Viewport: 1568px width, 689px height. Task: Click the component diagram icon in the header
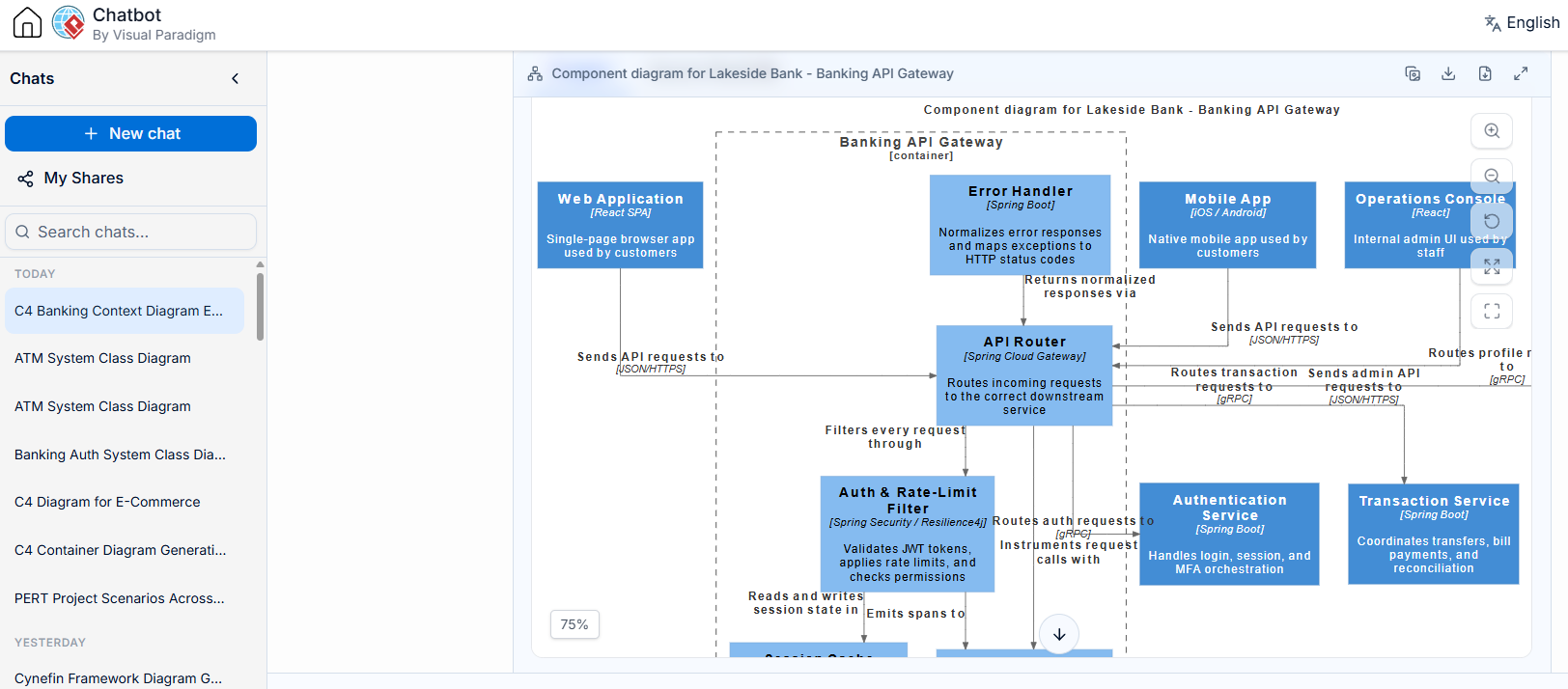(535, 73)
